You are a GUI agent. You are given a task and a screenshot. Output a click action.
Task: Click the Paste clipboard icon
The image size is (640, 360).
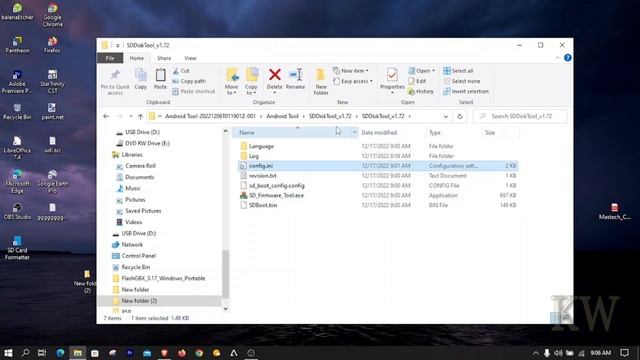(160, 76)
